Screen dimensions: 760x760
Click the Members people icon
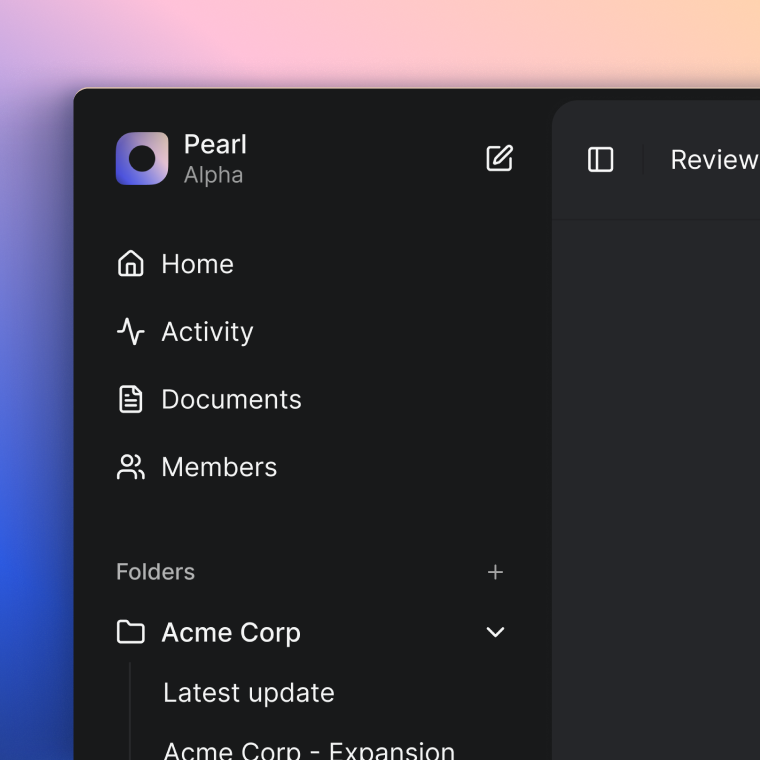(x=131, y=467)
